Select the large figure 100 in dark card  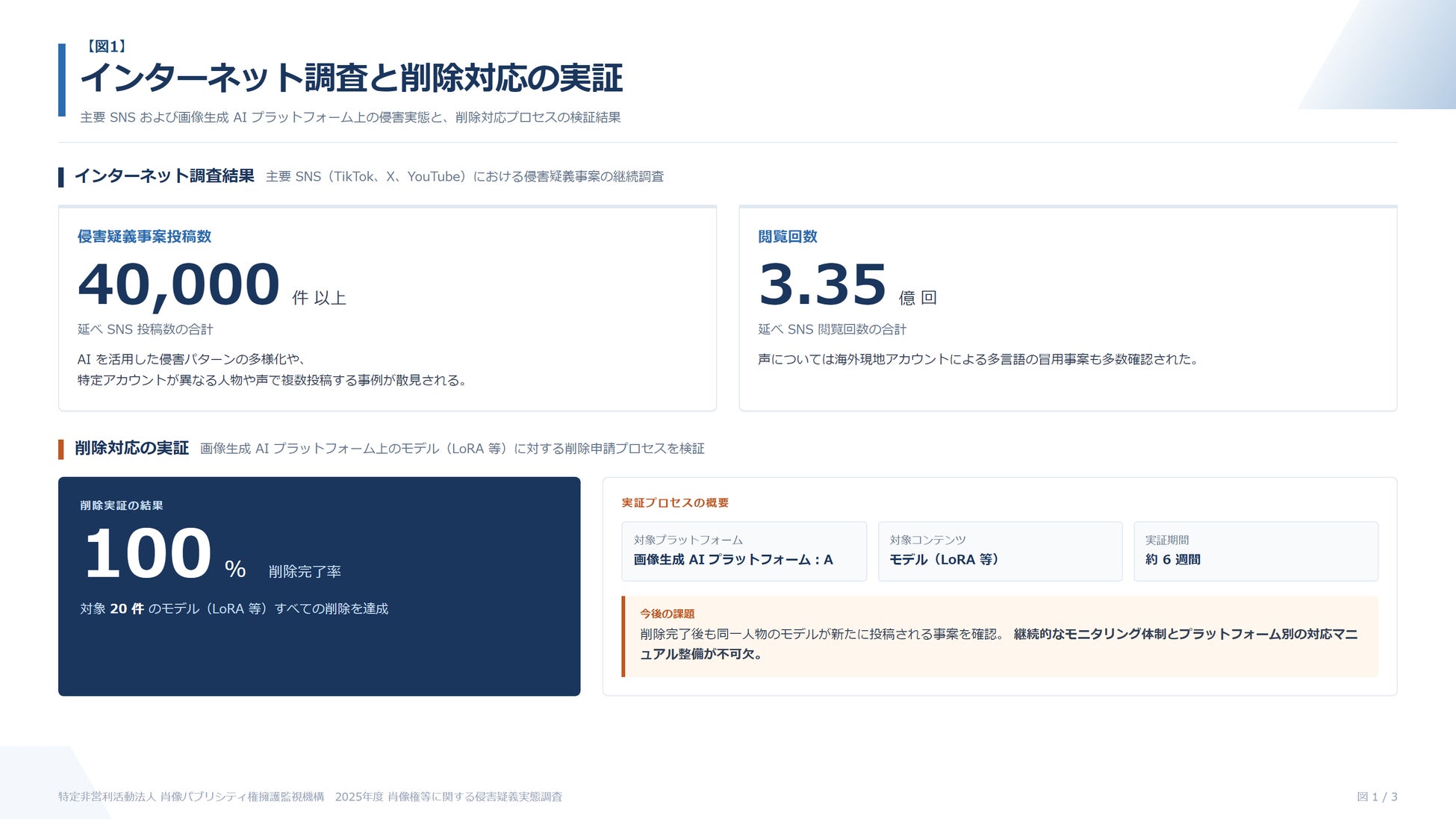pos(148,553)
